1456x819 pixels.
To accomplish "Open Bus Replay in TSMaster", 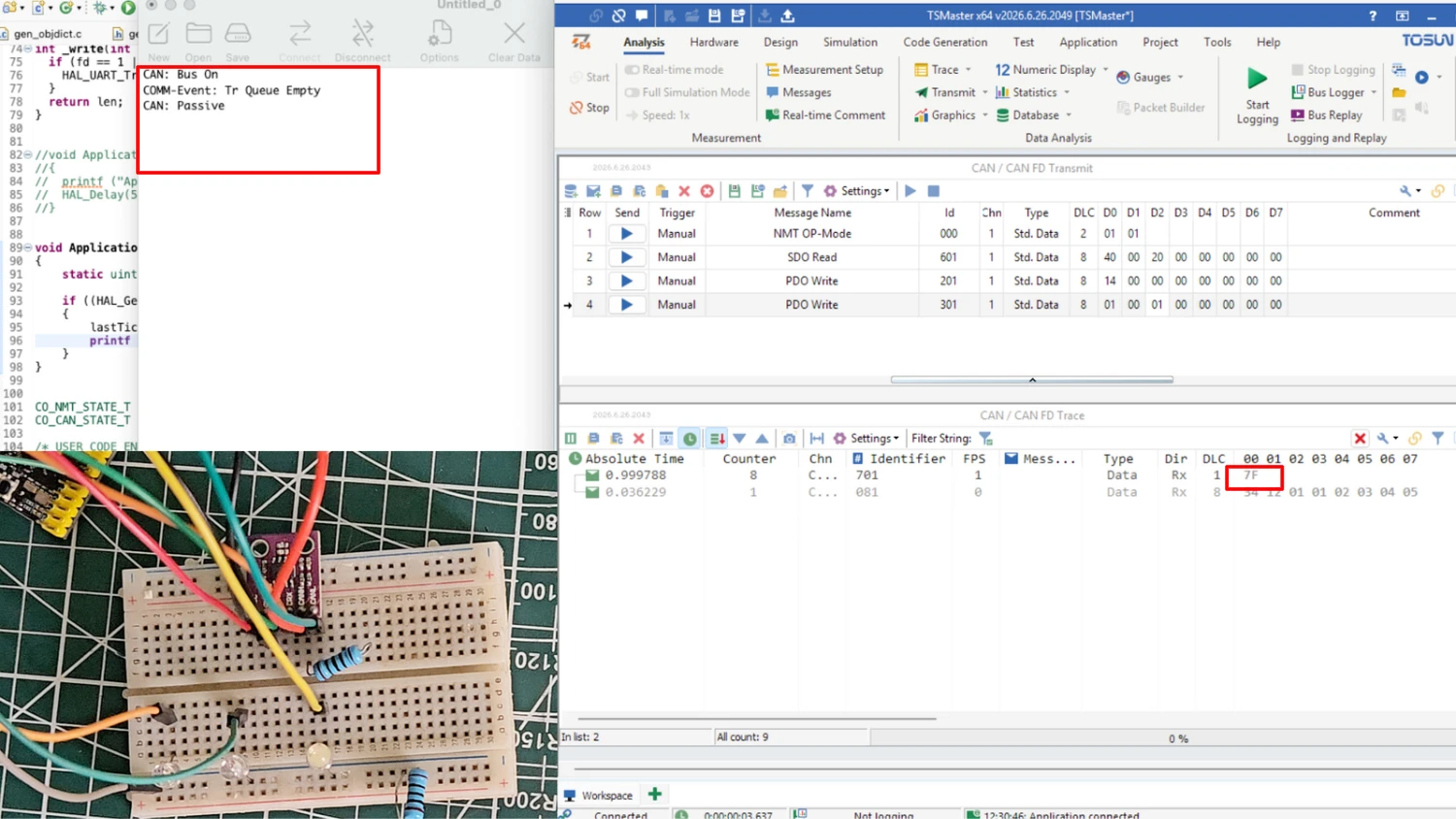I will [1326, 115].
